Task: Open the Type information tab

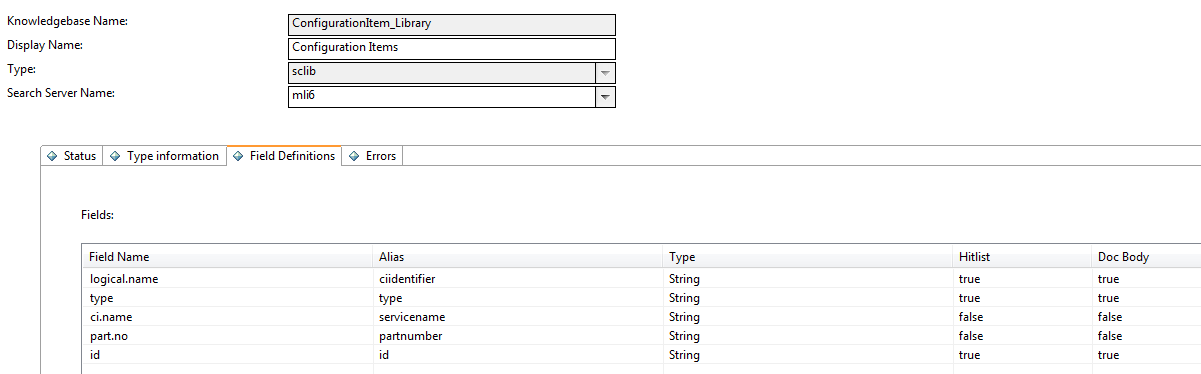Action: coord(164,156)
